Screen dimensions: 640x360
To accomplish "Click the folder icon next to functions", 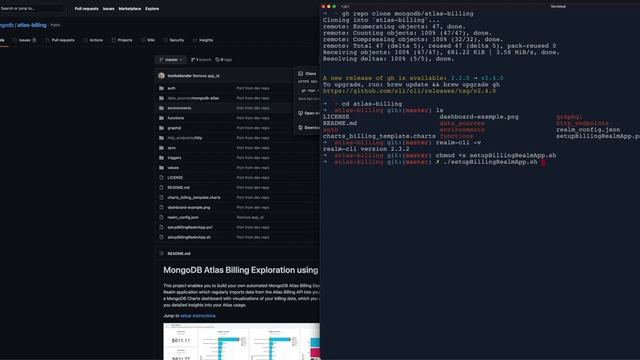I will point(161,118).
